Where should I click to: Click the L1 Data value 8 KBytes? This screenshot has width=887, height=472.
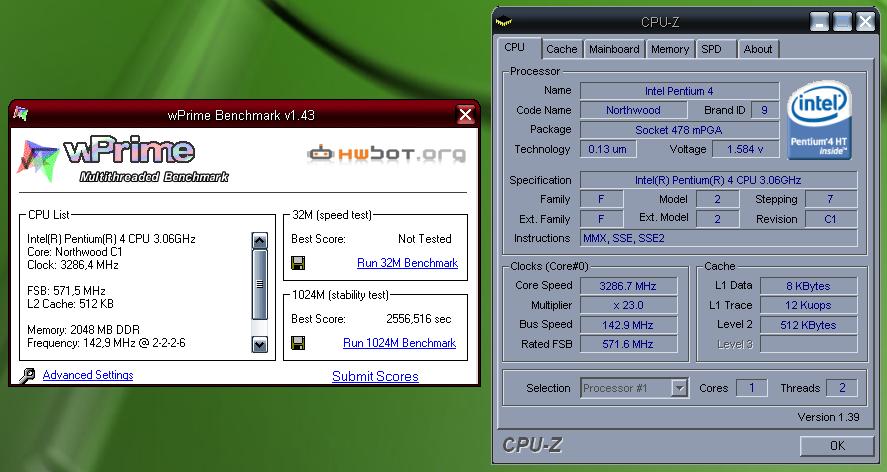[x=808, y=286]
